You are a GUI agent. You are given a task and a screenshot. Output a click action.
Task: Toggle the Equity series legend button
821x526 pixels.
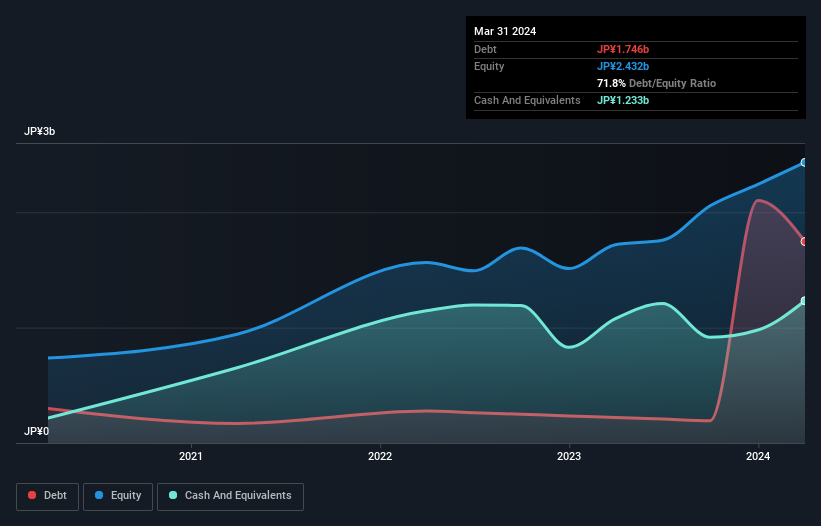tap(118, 496)
